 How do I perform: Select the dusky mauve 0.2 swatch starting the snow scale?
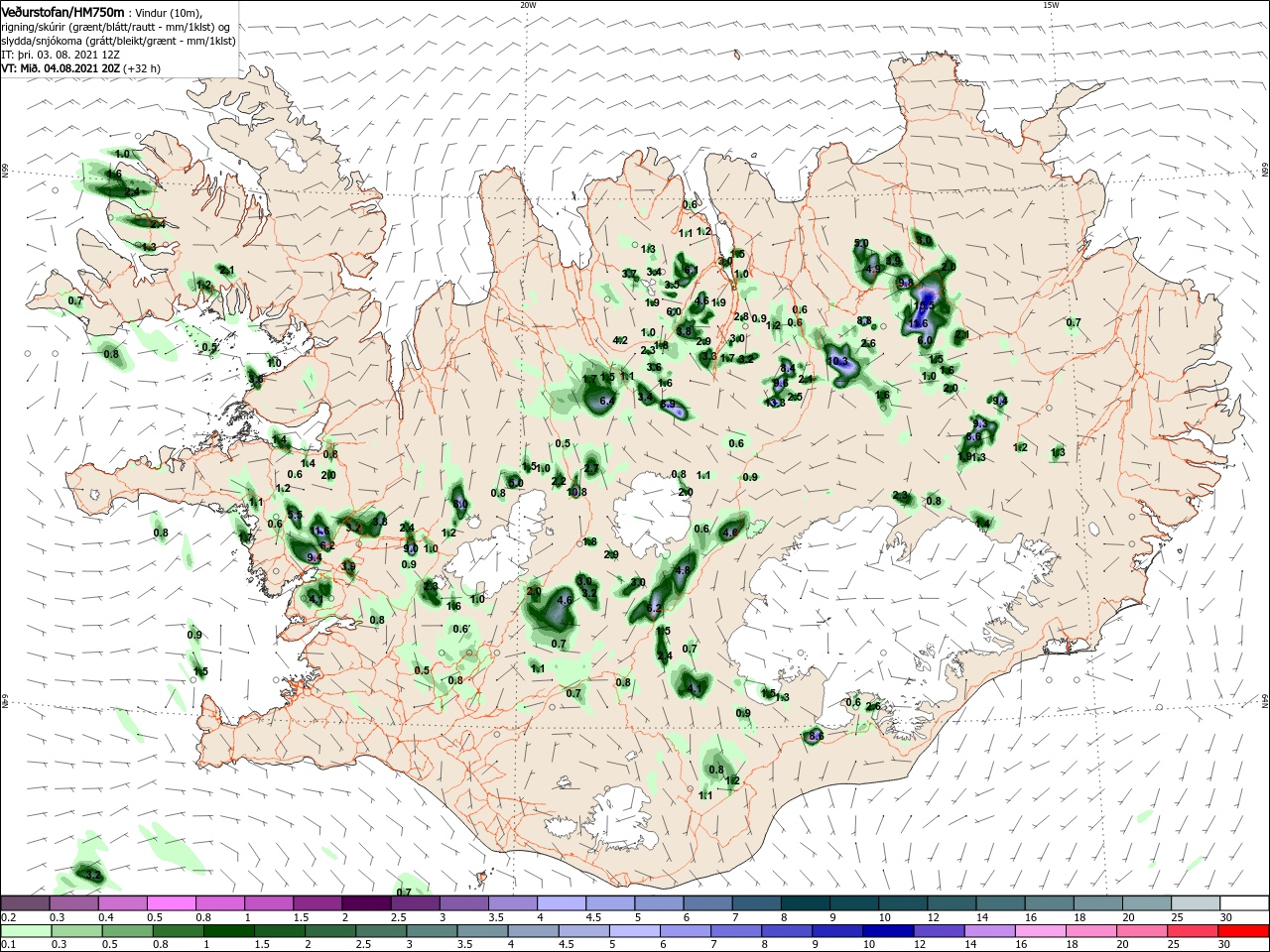[25, 903]
